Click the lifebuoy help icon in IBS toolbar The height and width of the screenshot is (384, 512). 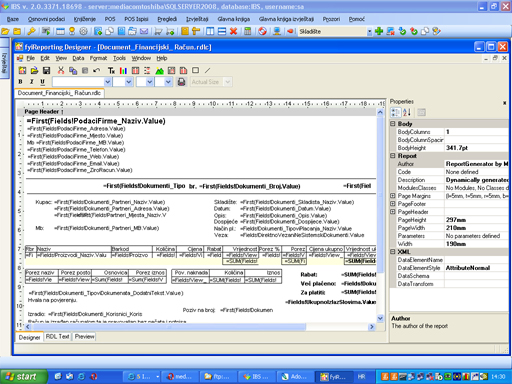coord(263,31)
